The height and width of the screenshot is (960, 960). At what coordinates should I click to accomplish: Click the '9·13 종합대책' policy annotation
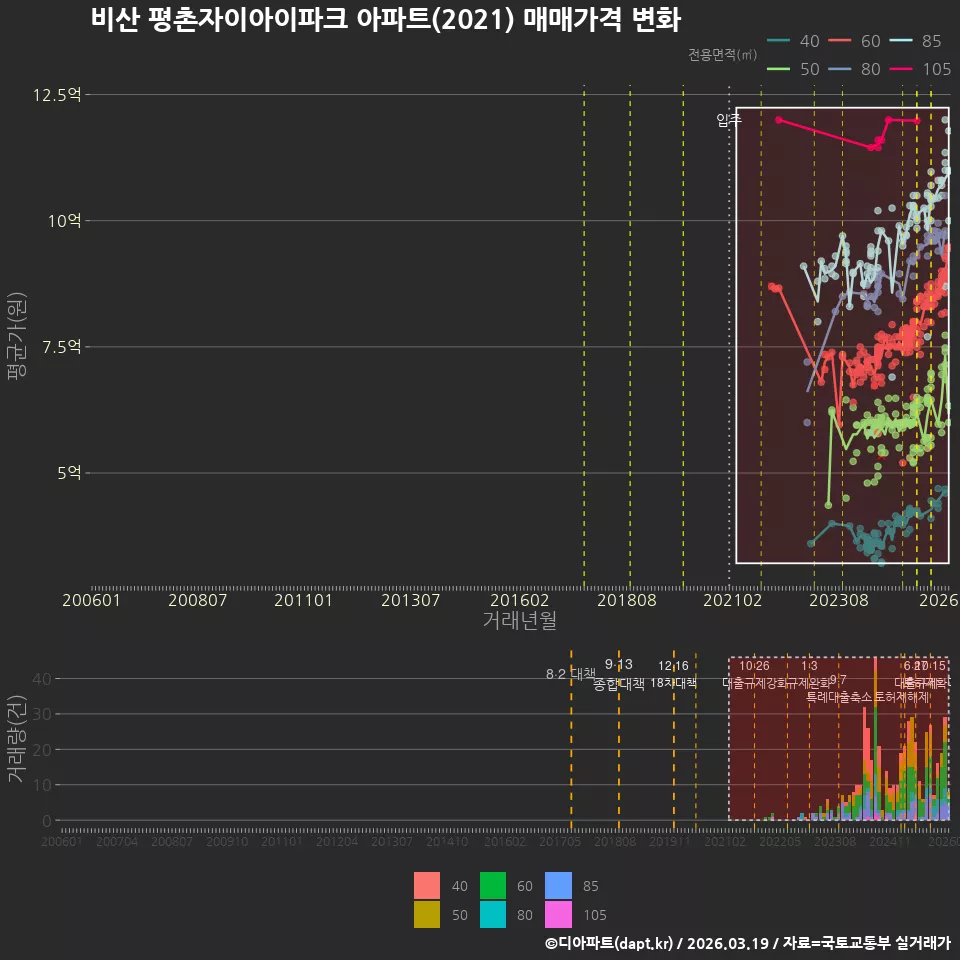click(619, 674)
